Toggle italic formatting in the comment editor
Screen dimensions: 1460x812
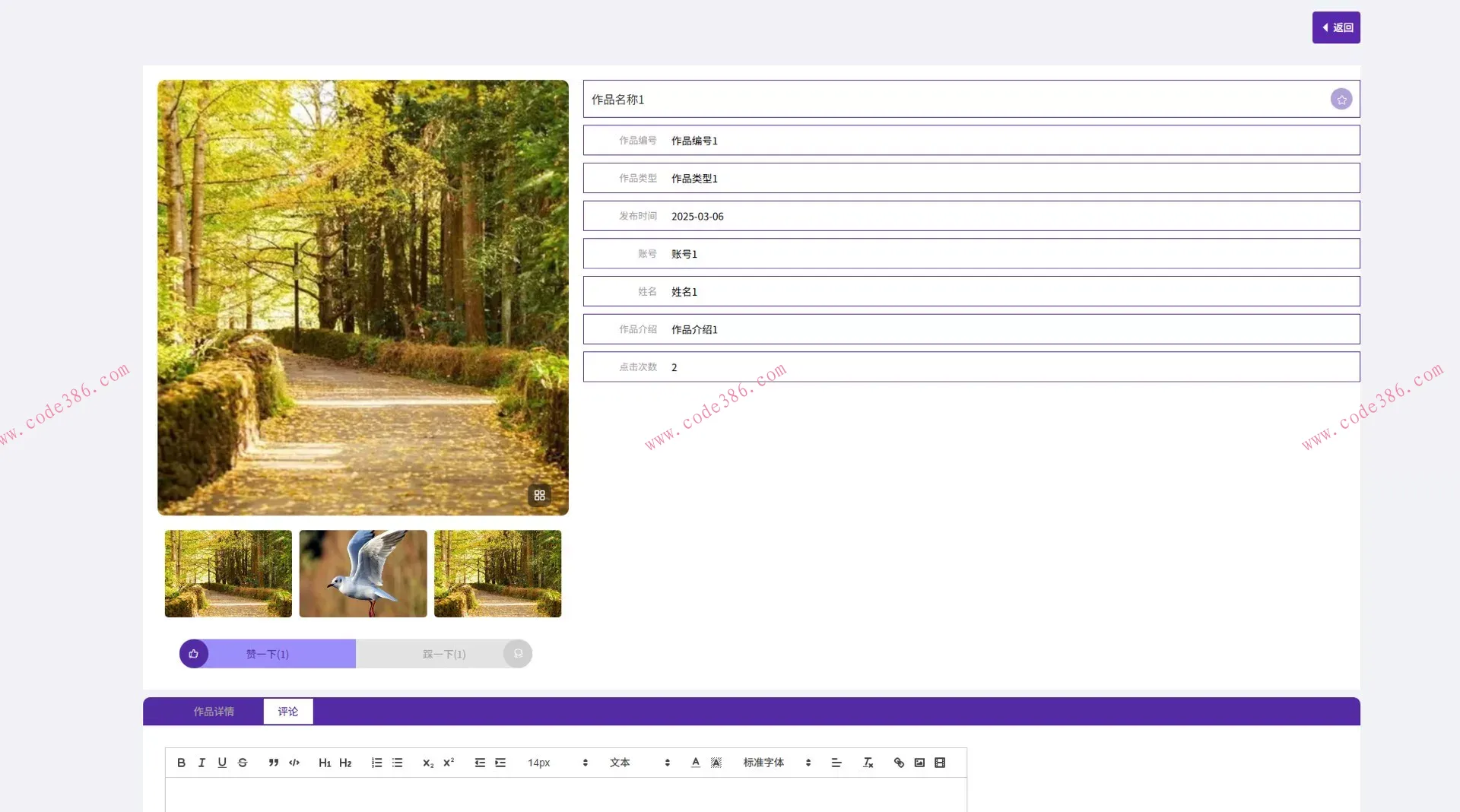click(x=202, y=763)
